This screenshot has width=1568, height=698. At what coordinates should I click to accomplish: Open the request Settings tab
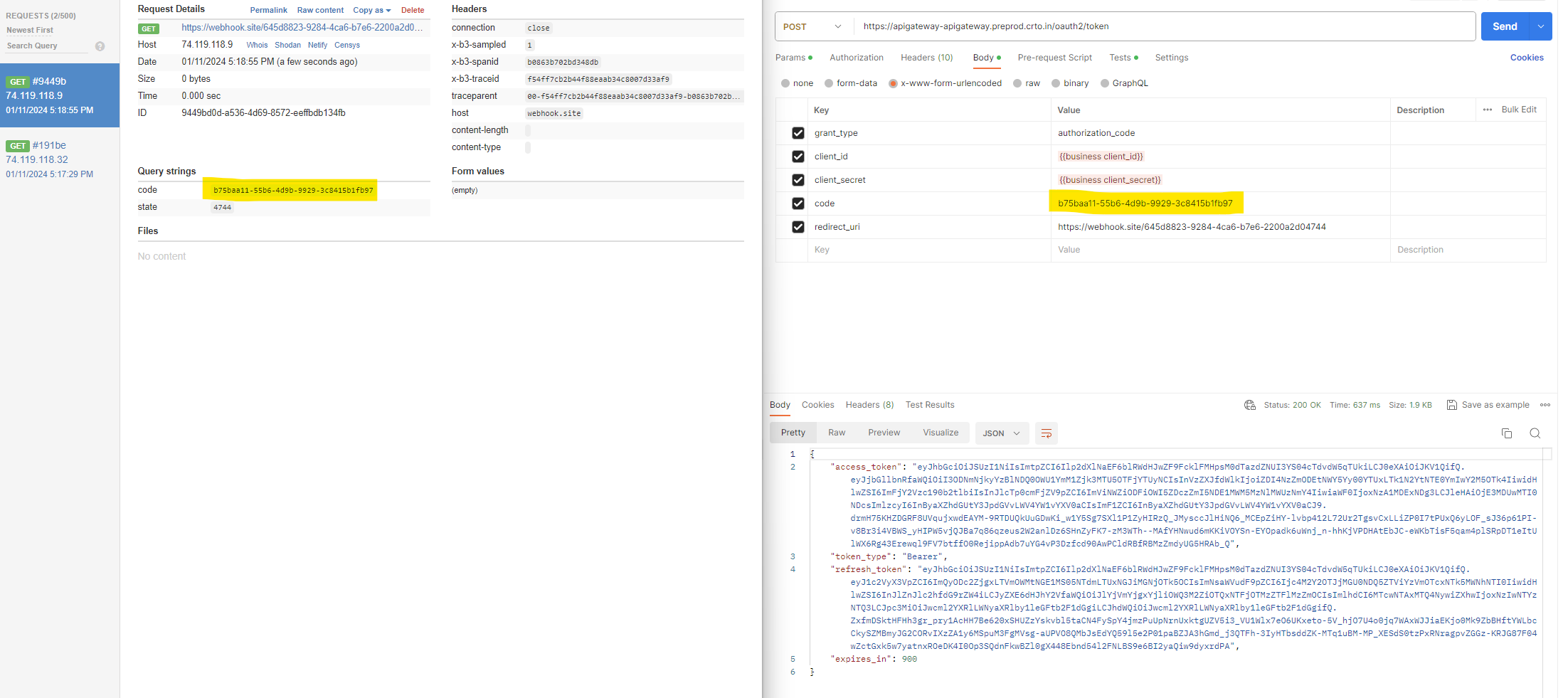coord(1171,58)
